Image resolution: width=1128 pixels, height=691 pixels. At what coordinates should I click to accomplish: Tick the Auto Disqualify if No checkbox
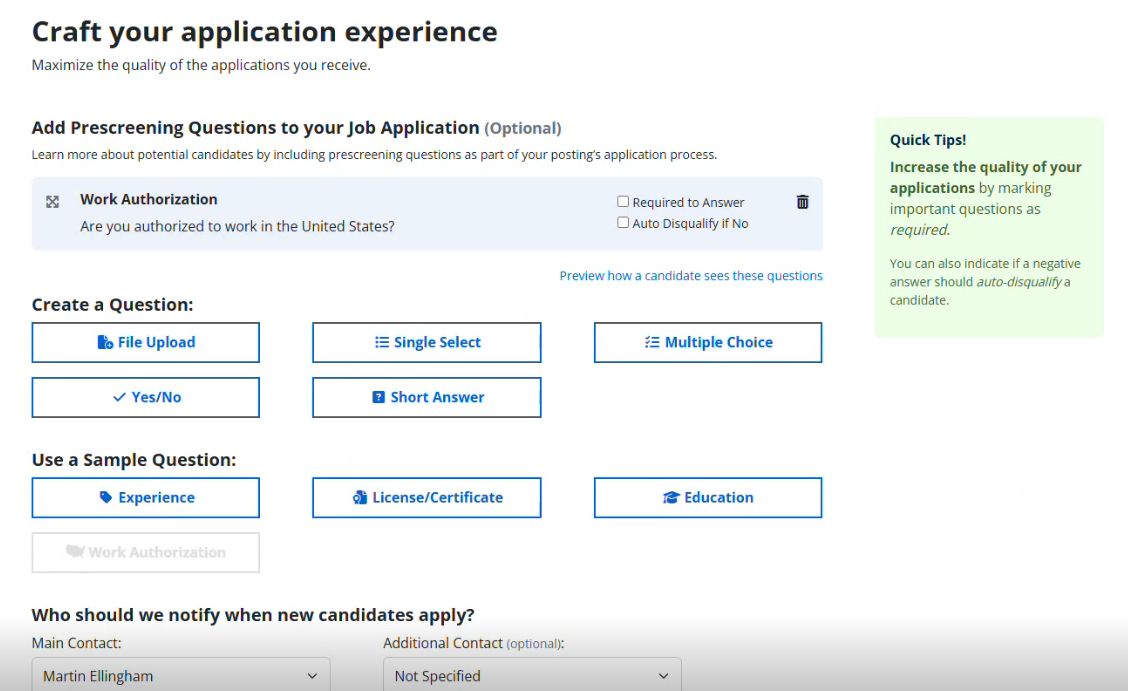coord(623,222)
